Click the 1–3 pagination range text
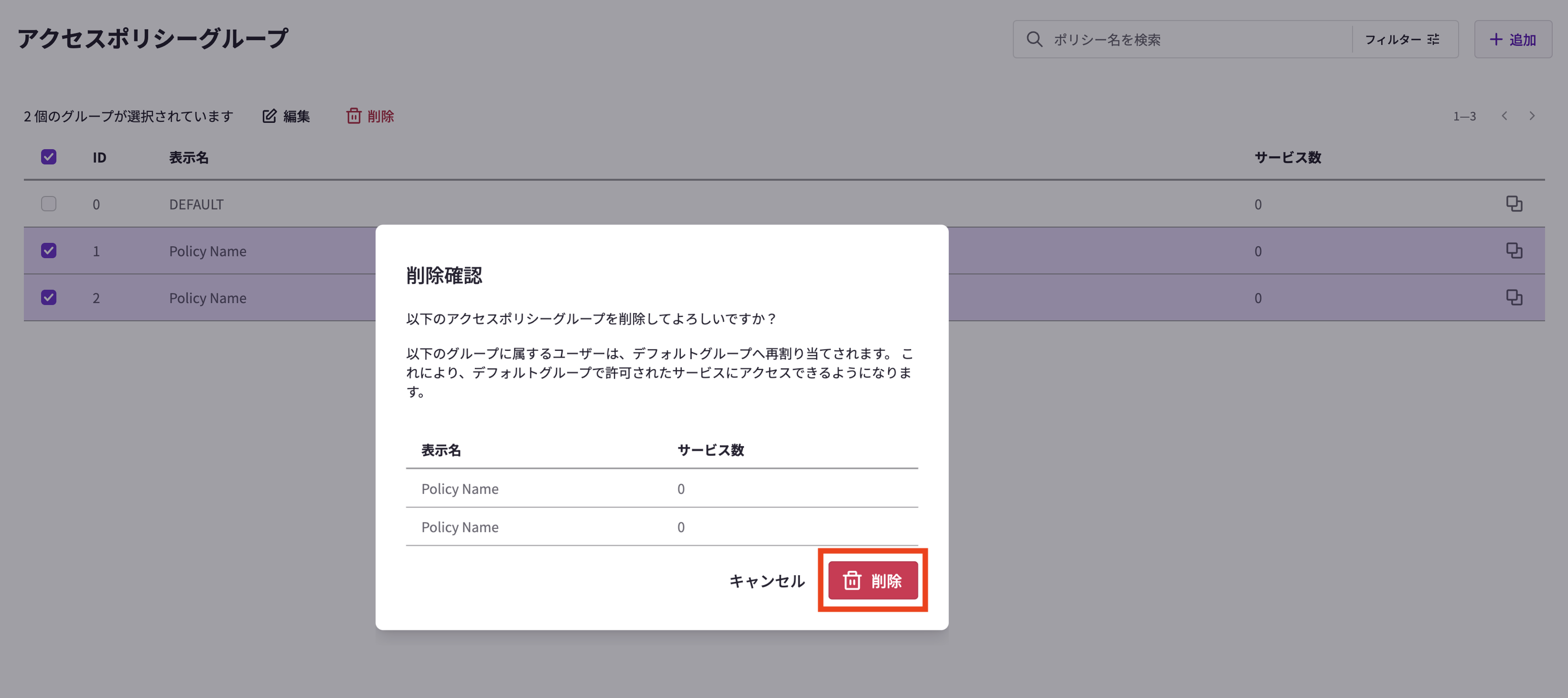Image resolution: width=1568 pixels, height=698 pixels. (x=1464, y=116)
